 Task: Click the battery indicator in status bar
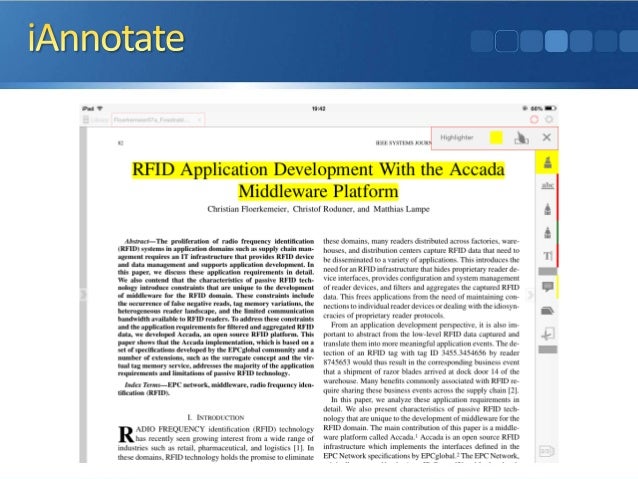(x=550, y=108)
